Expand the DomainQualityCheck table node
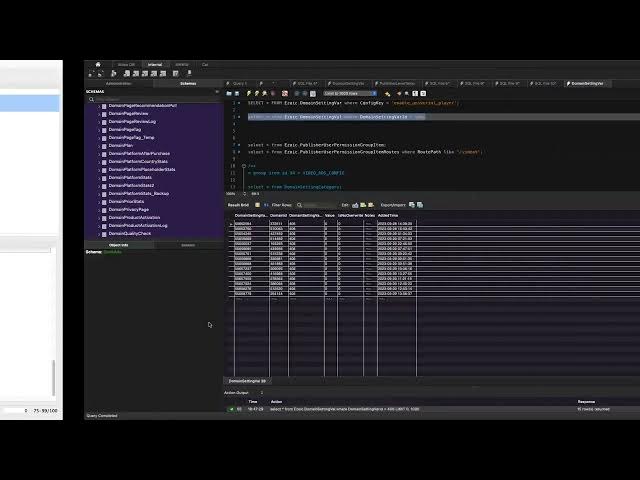Viewport: 640px width, 480px height. (99, 233)
